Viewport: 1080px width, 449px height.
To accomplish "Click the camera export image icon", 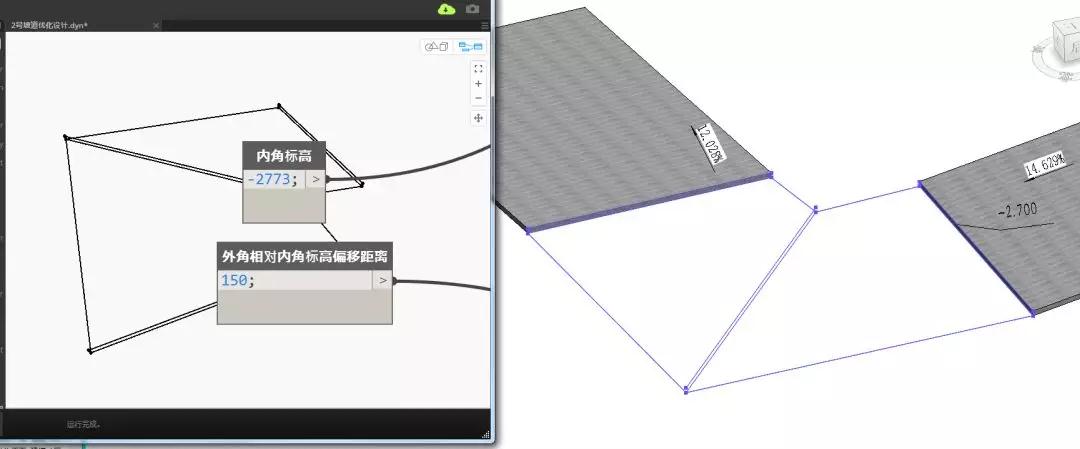I will pyautogui.click(x=472, y=9).
